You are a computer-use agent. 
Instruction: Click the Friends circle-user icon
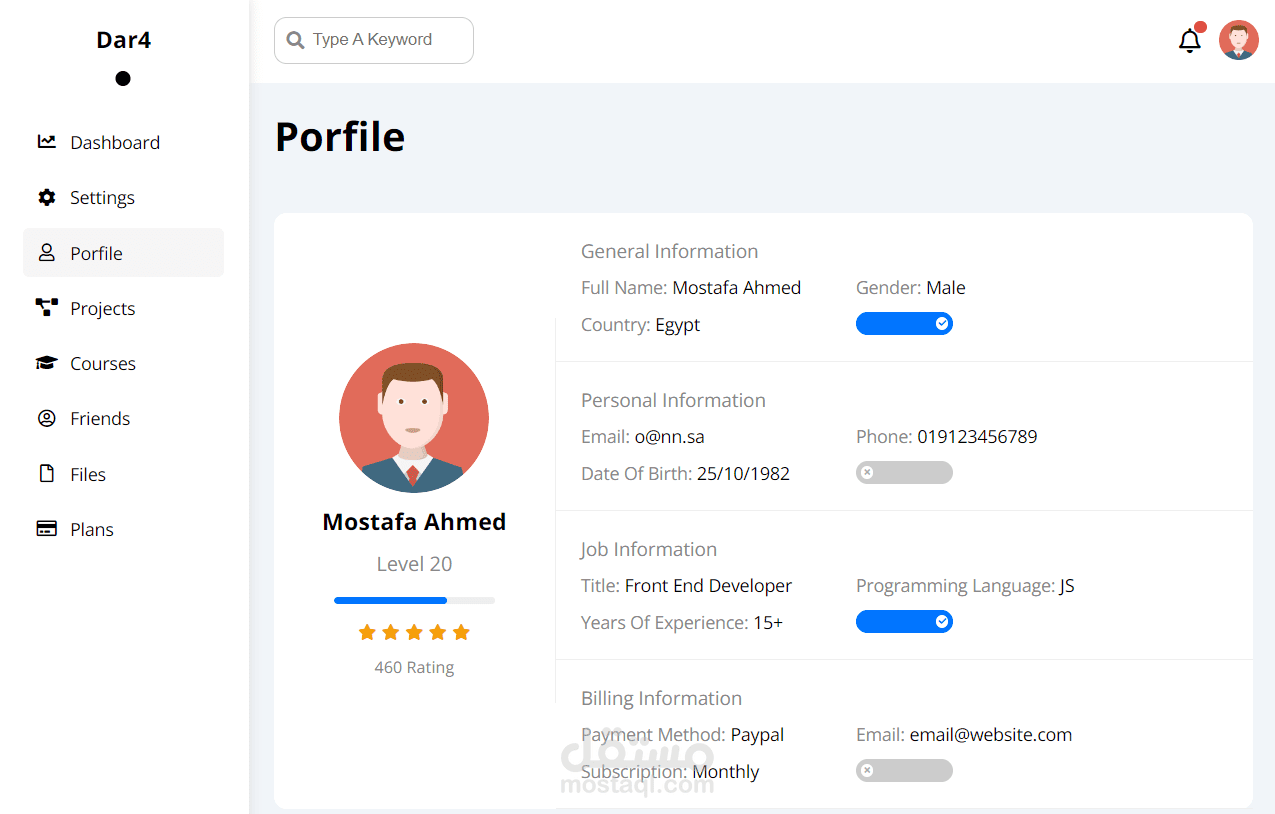pos(46,418)
